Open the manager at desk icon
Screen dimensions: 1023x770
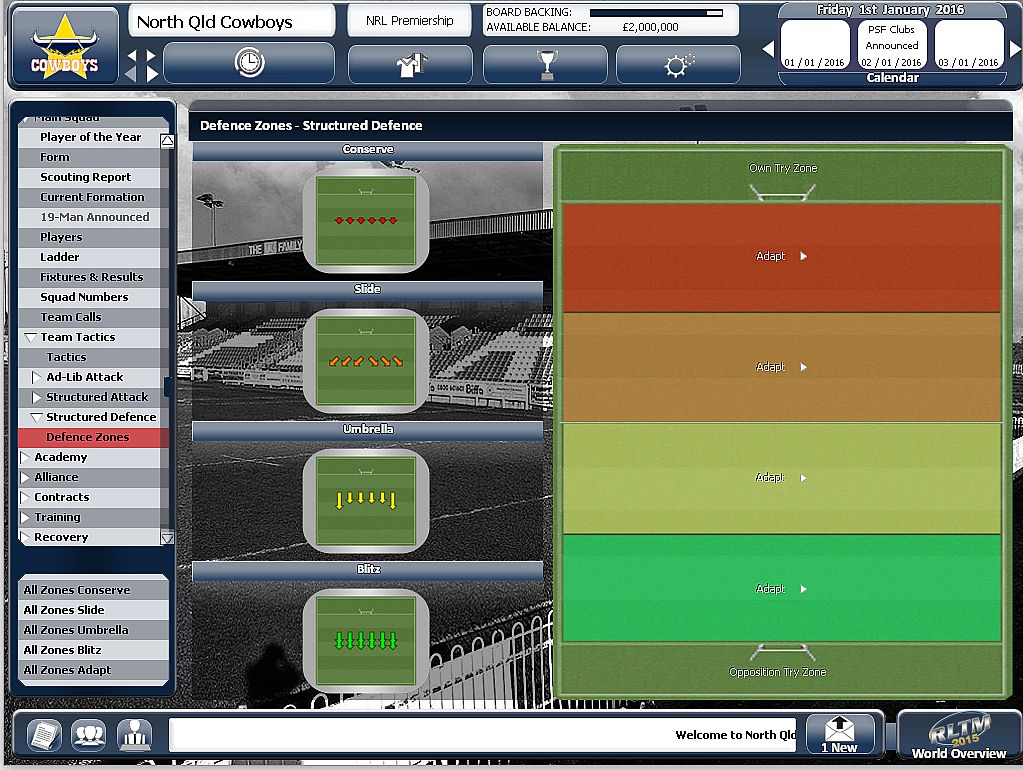coord(134,735)
